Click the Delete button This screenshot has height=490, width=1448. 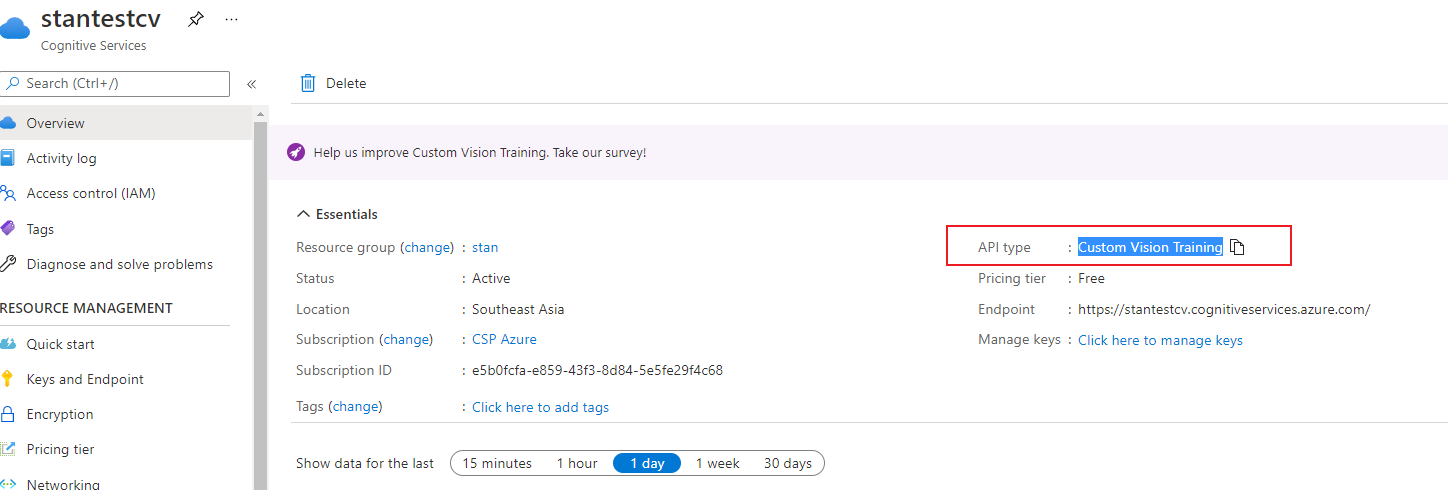[334, 83]
